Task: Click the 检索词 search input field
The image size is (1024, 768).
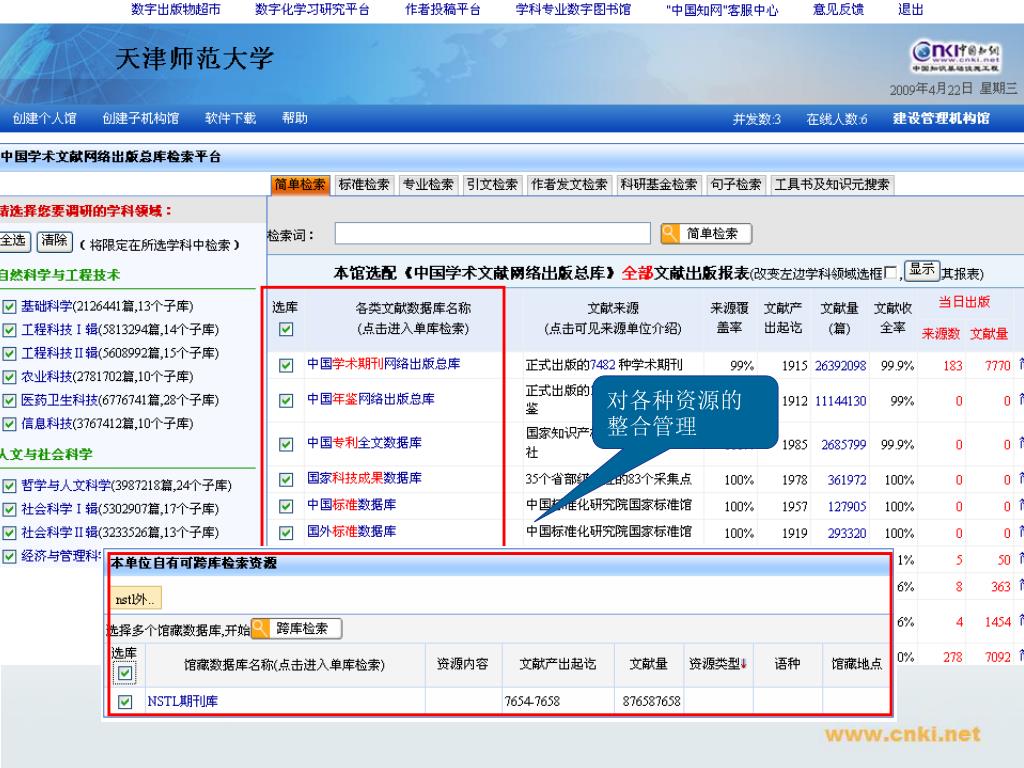Action: point(492,233)
